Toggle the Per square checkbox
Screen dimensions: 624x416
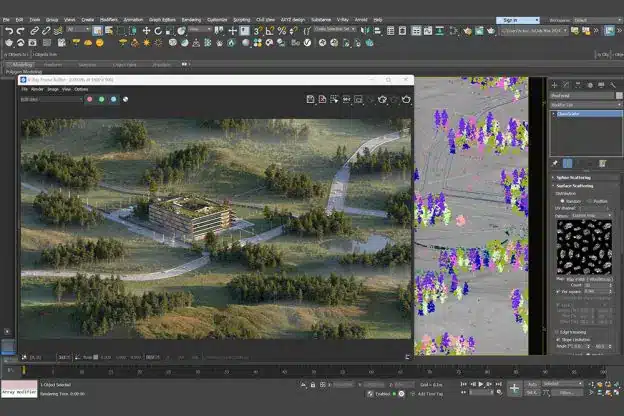pyautogui.click(x=558, y=292)
